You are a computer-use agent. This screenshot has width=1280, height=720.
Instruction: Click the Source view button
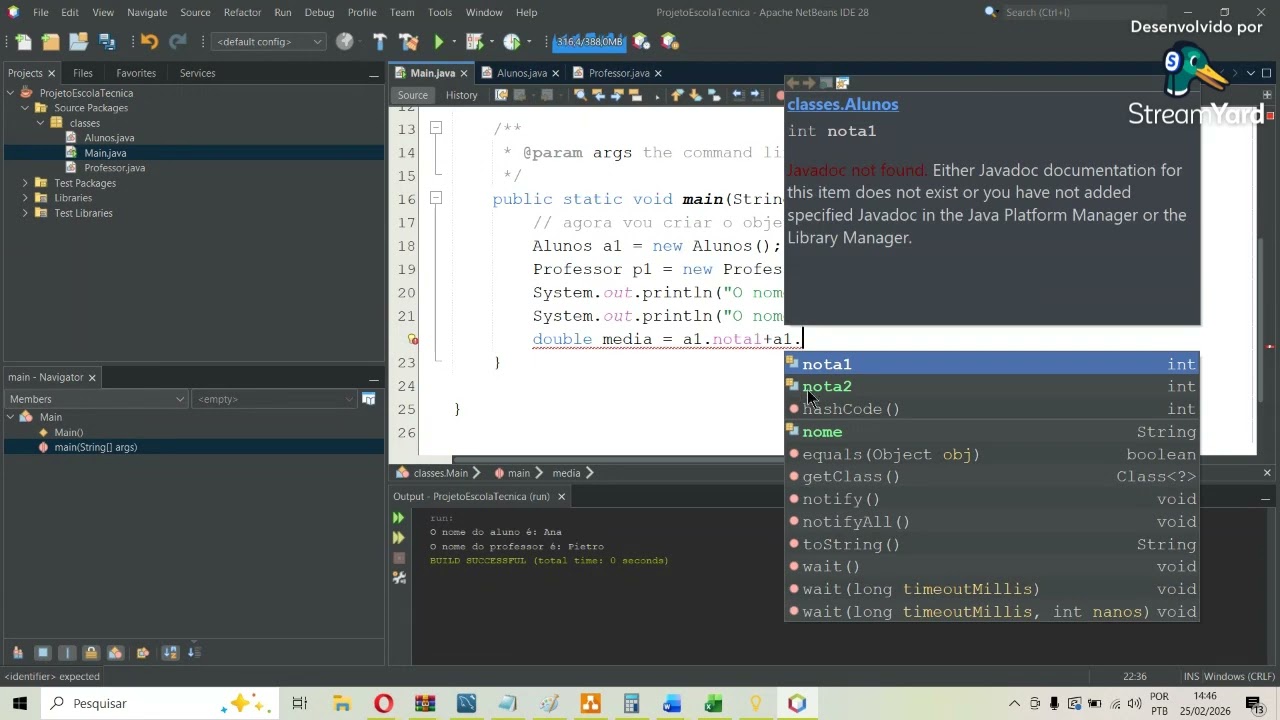(412, 95)
